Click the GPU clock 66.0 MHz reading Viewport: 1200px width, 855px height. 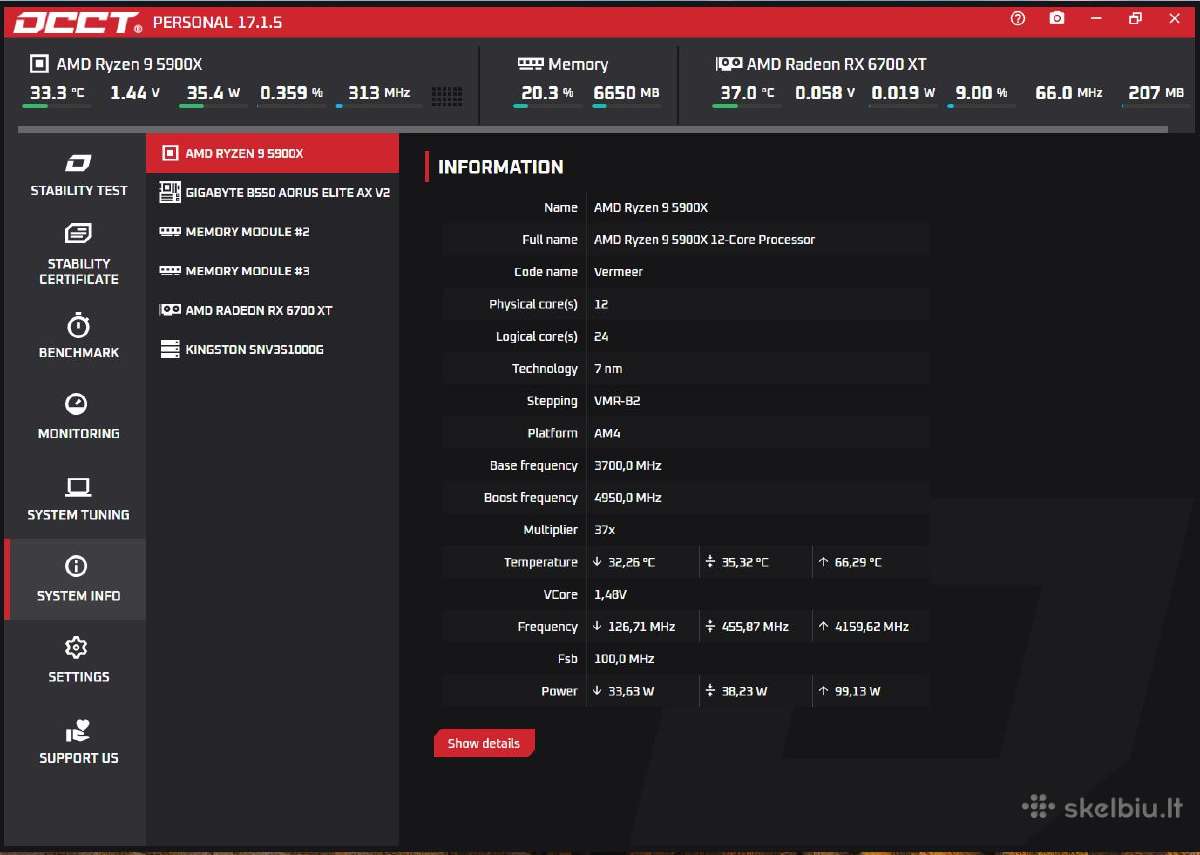1069,92
